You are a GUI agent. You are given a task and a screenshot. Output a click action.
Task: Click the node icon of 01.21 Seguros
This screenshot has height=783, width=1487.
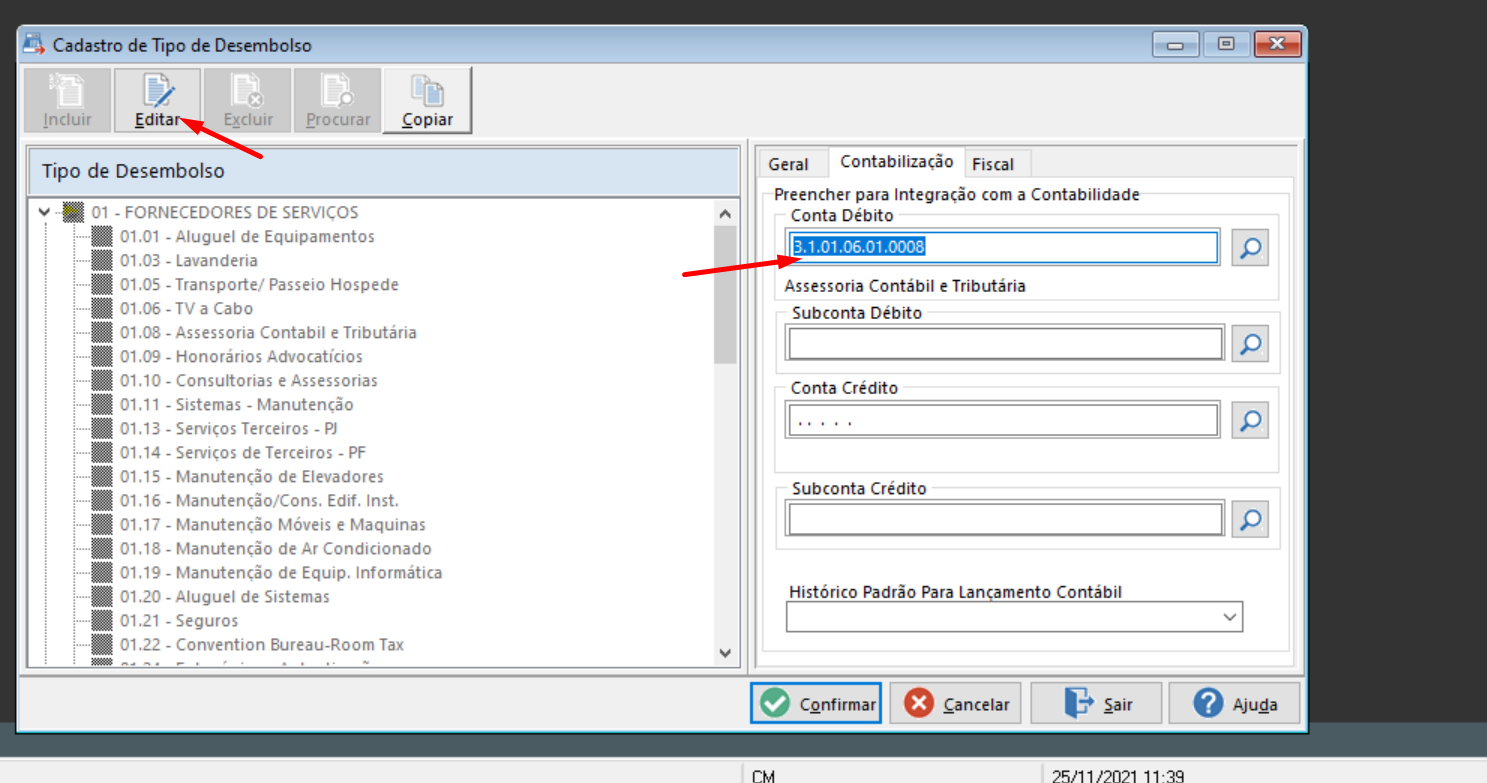102,620
